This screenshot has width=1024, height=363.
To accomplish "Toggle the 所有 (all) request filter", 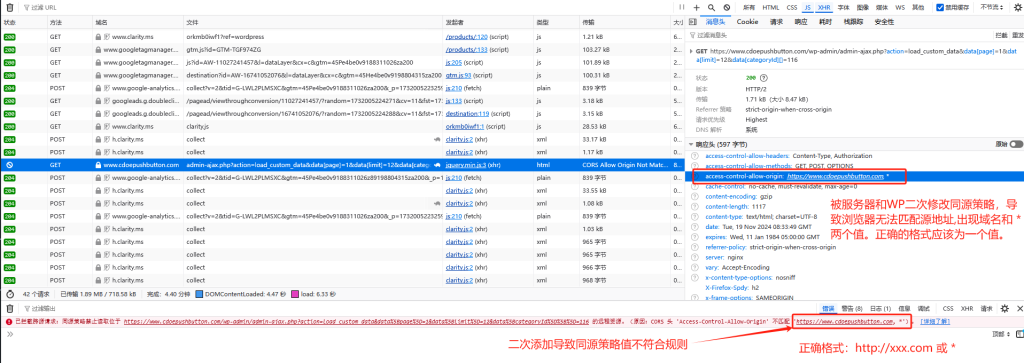I will [x=748, y=7].
